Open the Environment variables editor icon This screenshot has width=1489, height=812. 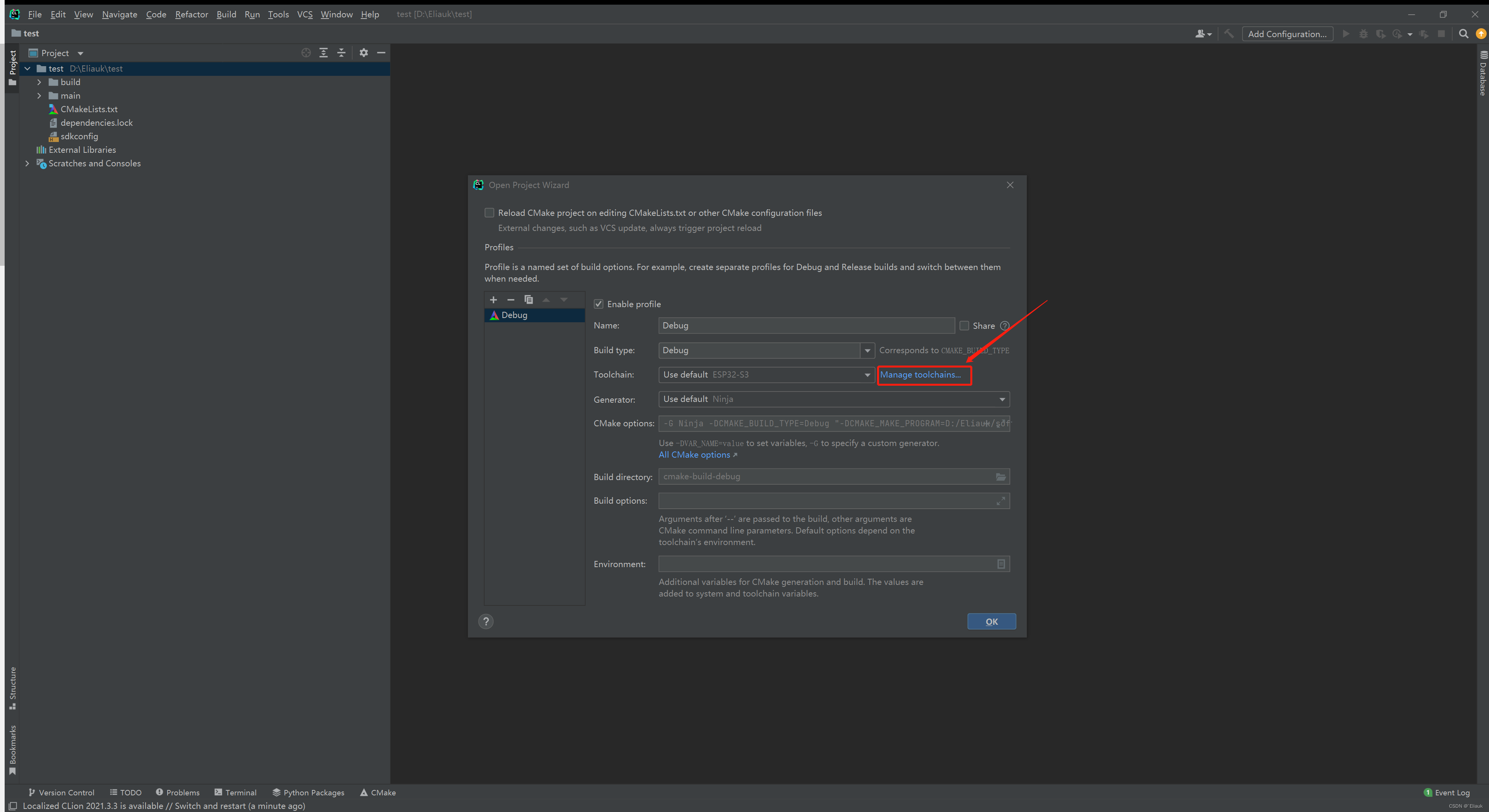tap(1001, 564)
